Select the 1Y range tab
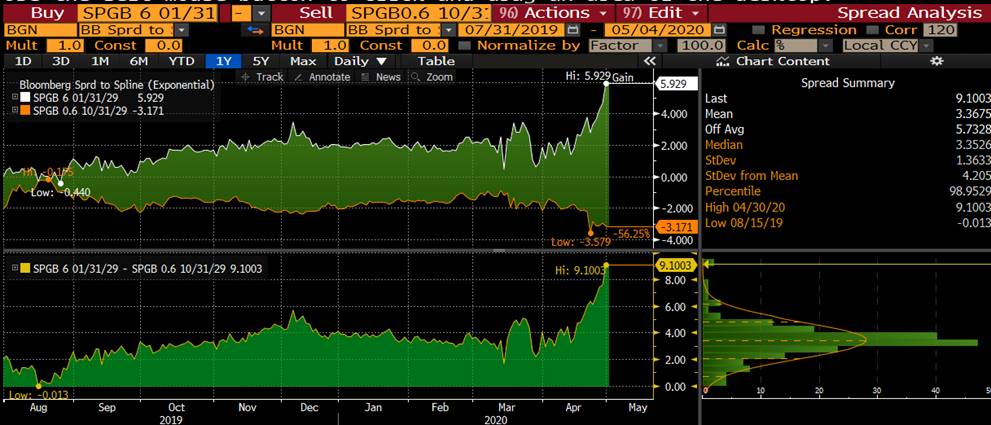The height and width of the screenshot is (425, 991). (x=224, y=61)
